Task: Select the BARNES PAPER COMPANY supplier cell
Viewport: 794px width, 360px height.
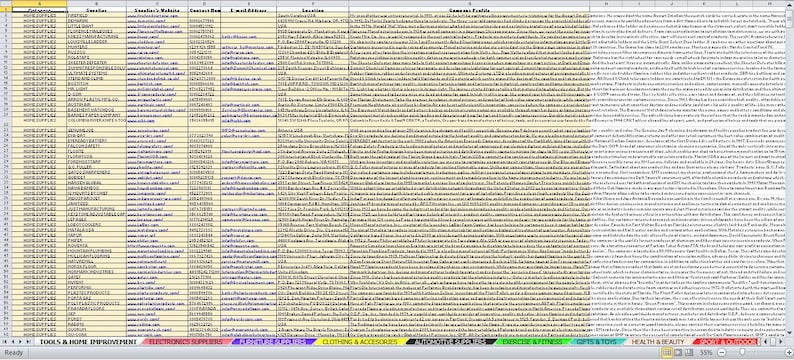Action: (x=96, y=114)
